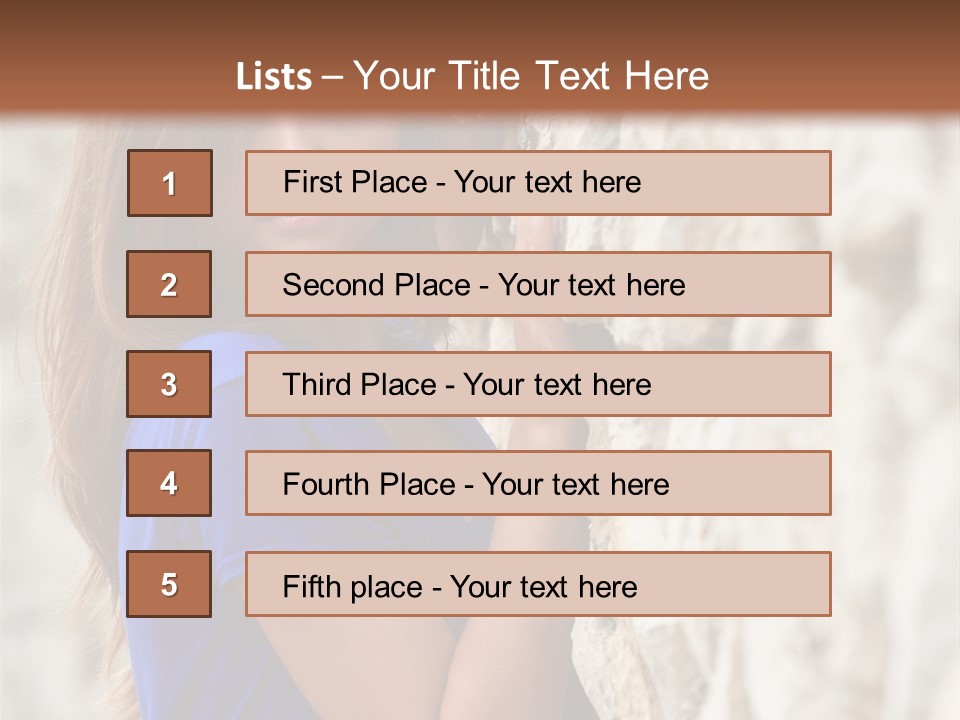The width and height of the screenshot is (960, 720).
Task: Select the number 2 square
Action: tap(169, 284)
